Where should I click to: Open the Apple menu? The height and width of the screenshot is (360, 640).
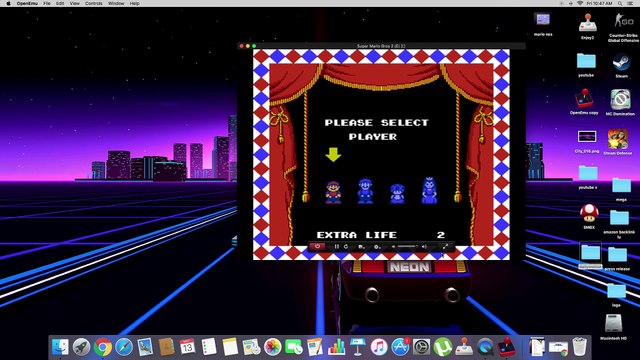point(8,3)
